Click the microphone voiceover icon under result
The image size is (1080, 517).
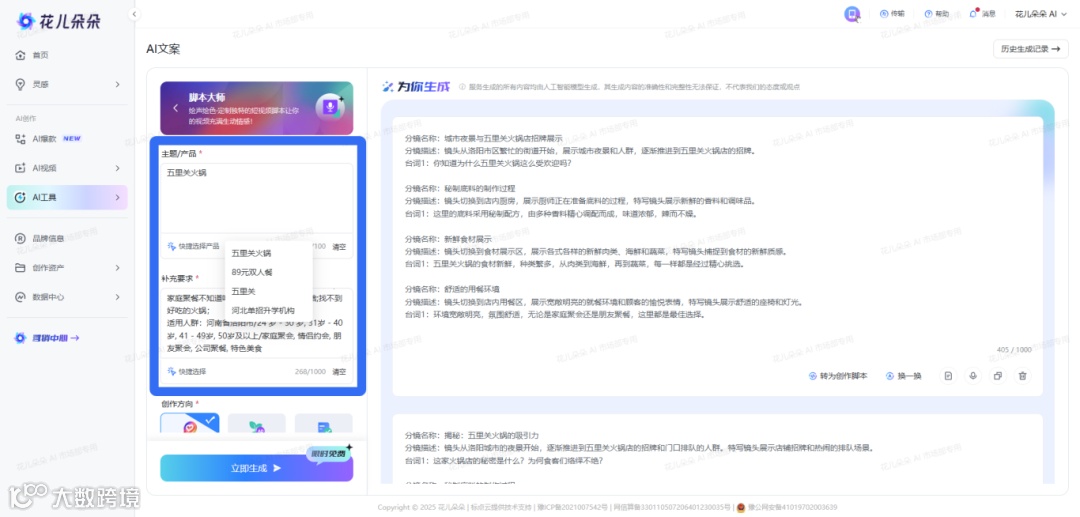pos(973,376)
